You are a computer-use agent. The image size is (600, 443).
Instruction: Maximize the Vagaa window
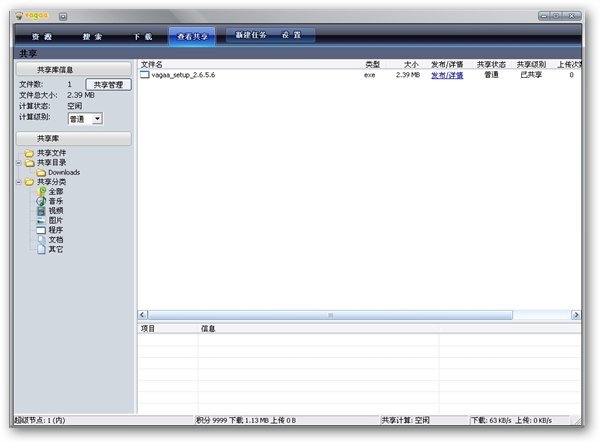coord(556,16)
